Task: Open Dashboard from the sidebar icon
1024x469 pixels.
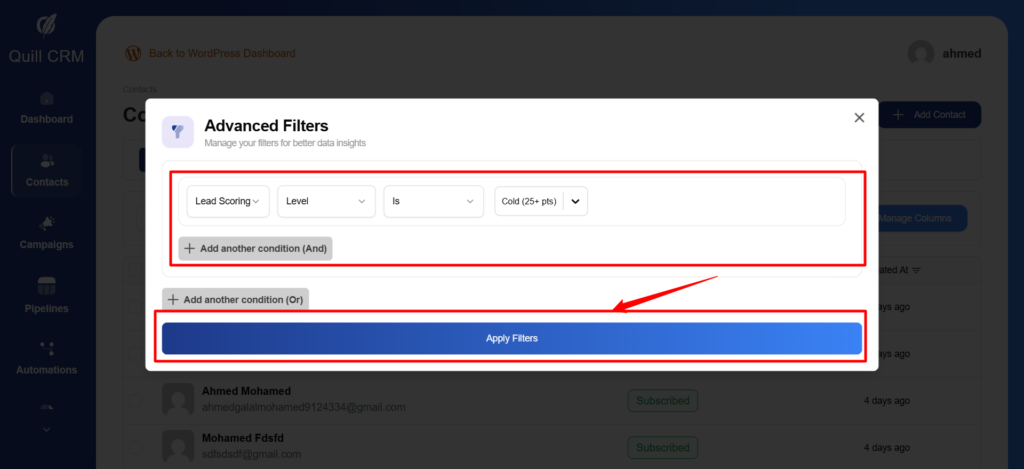Action: (x=47, y=99)
